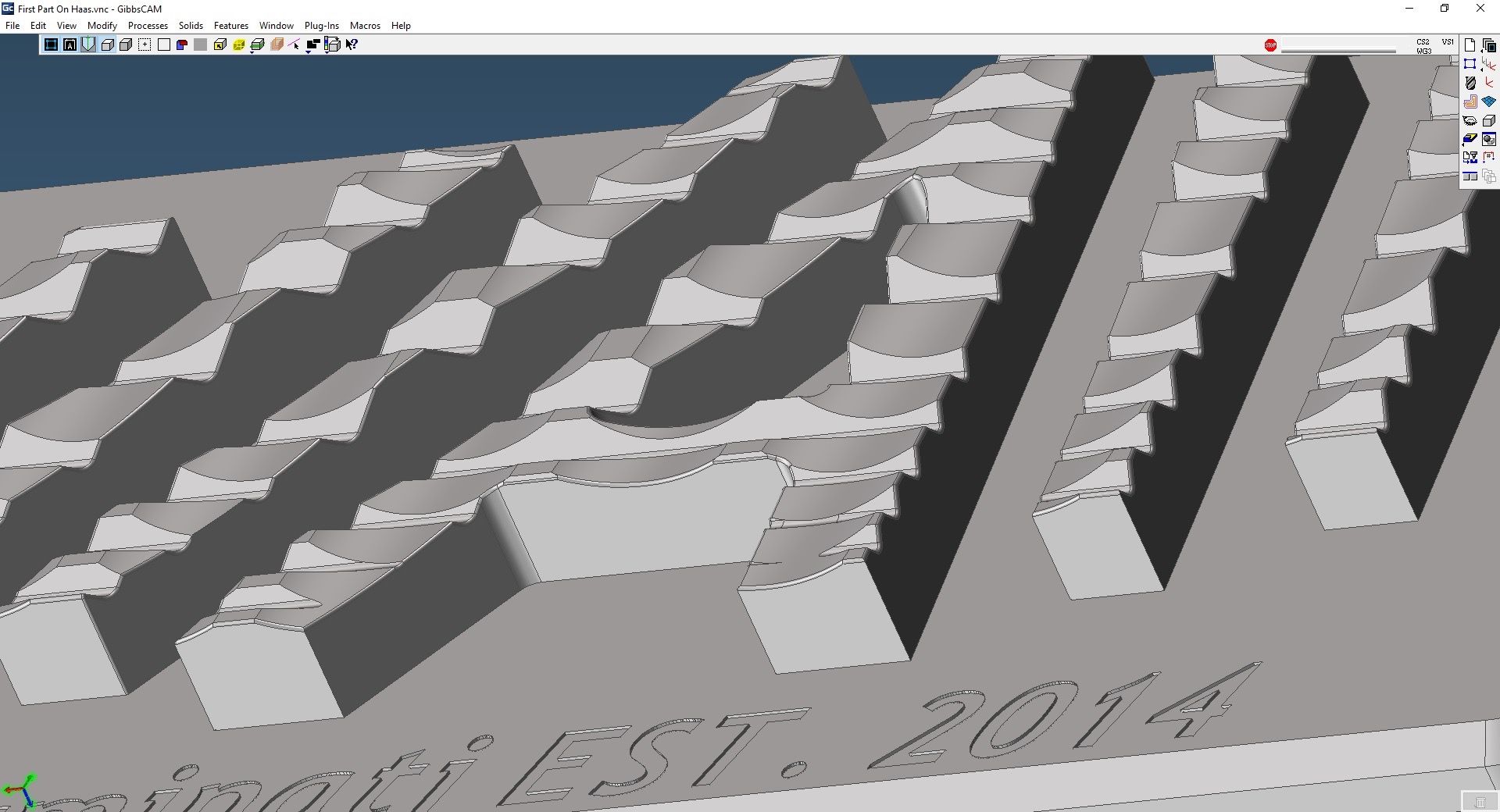The width and height of the screenshot is (1500, 812).
Task: Click the two gray panels icon
Action: pyautogui.click(x=1470, y=176)
